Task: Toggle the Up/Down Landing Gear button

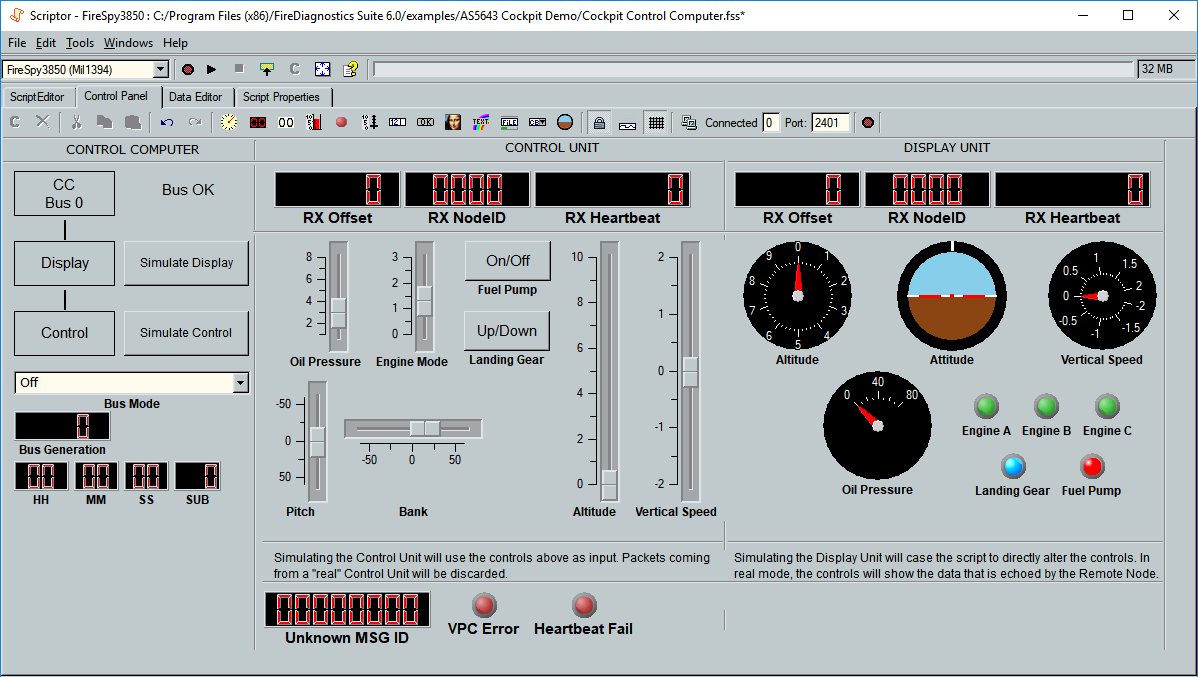Action: 506,330
